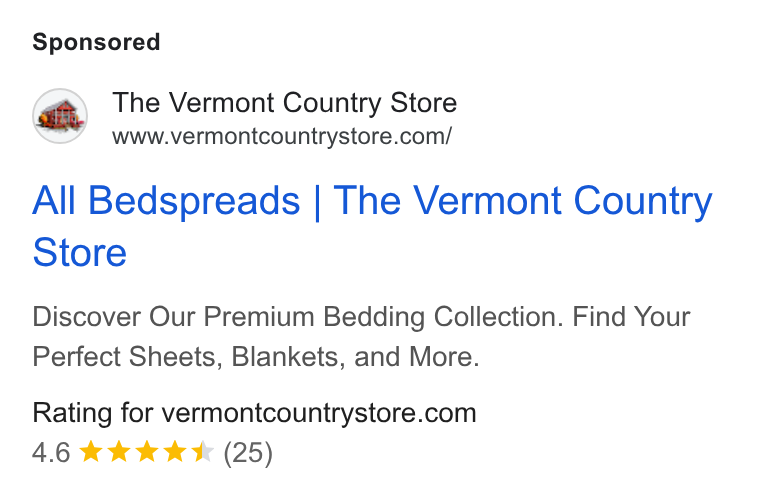Click the word 'Store' on the headline's second line
The image size is (760, 496).
point(79,253)
